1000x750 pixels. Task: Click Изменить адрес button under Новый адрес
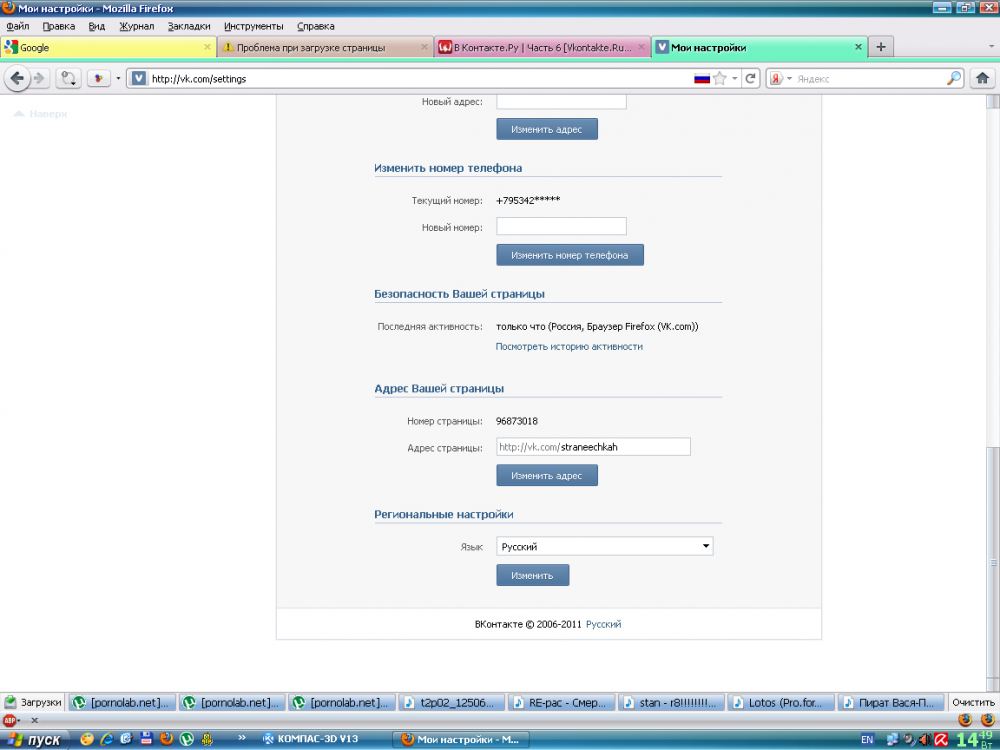[547, 129]
